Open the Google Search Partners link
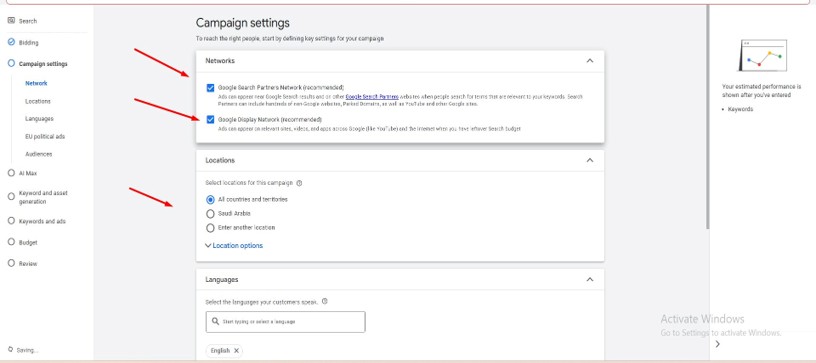Viewport: 816px width, 363px height. [372, 97]
